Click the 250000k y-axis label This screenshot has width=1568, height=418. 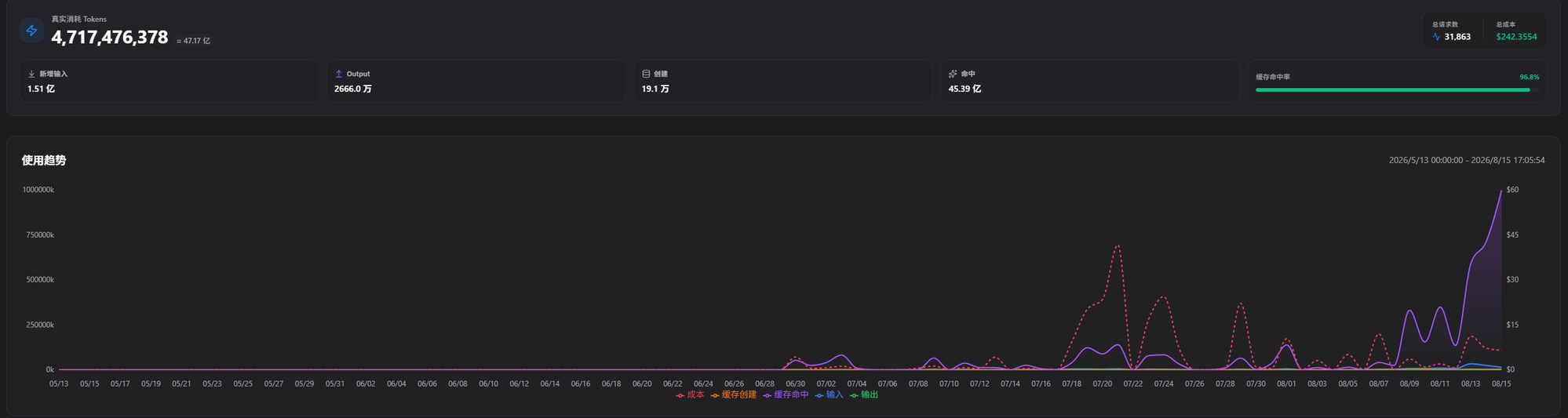(x=40, y=325)
